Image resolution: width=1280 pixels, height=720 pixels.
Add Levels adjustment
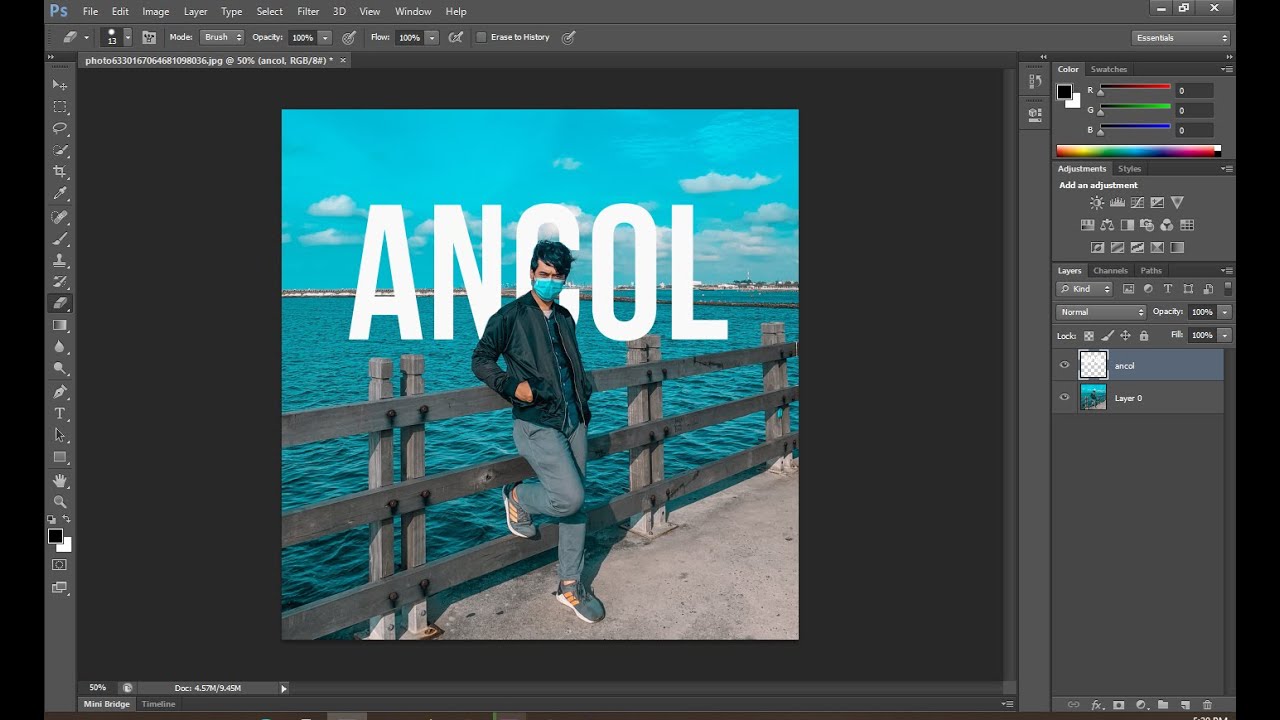1117,203
